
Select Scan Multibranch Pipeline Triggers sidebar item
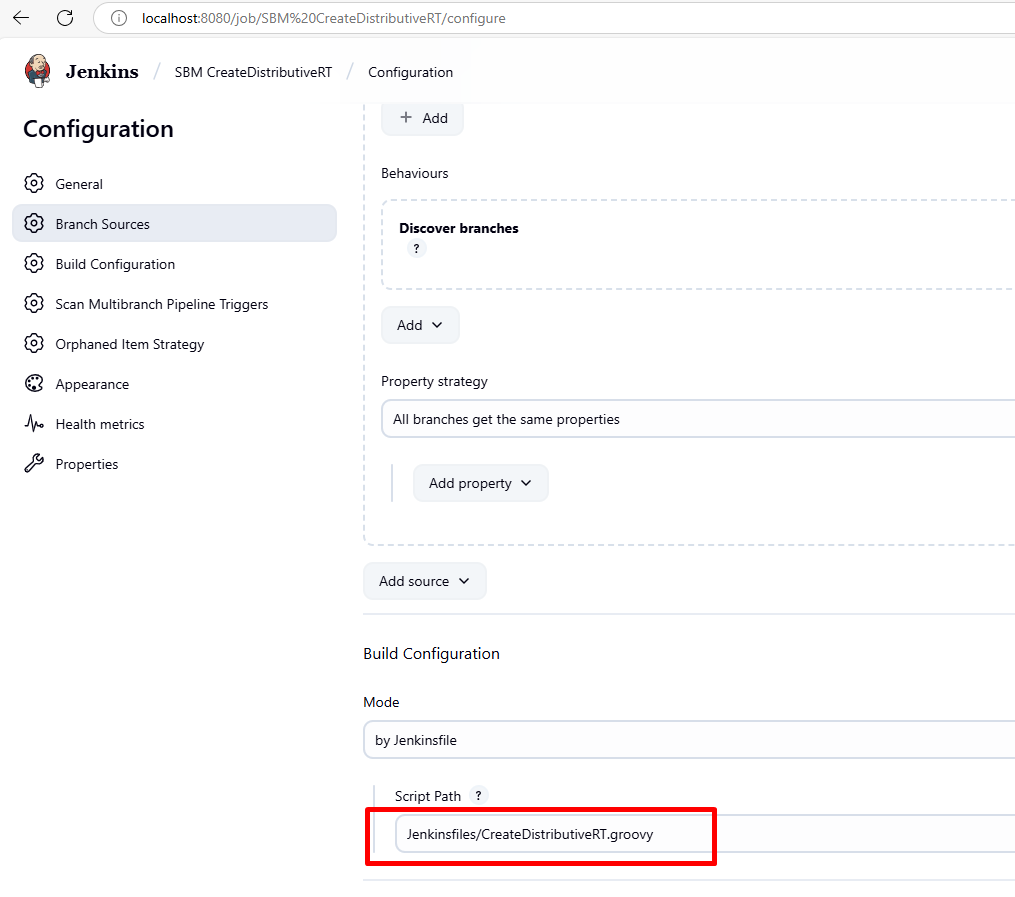[161, 304]
